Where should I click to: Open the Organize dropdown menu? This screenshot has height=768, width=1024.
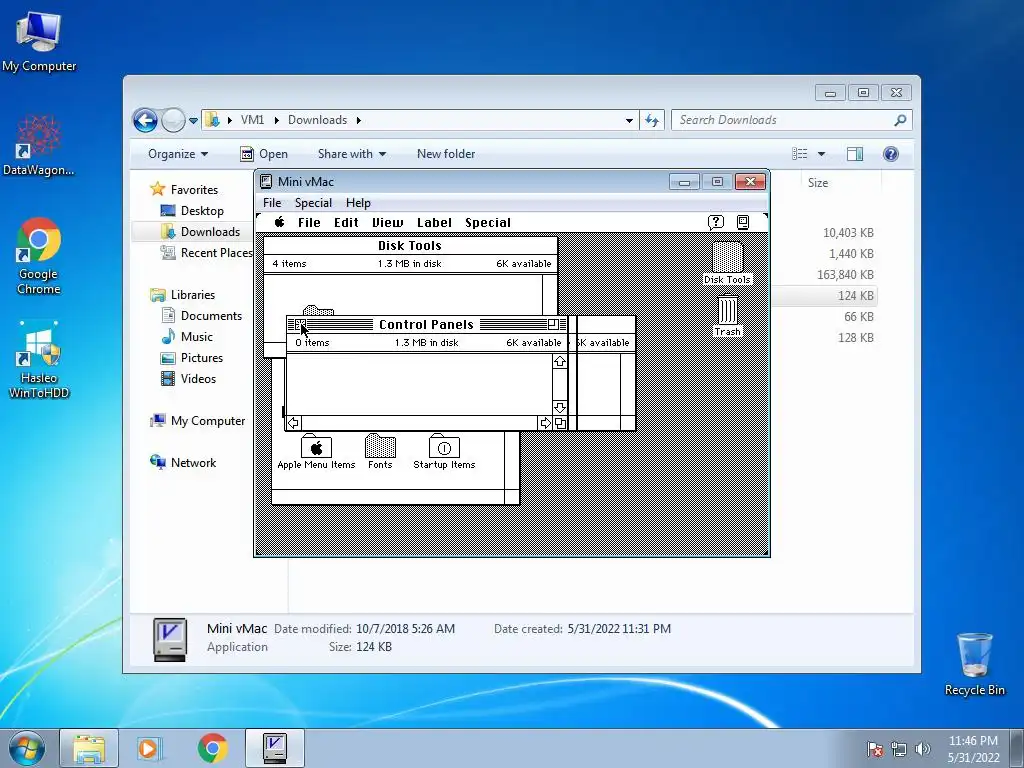tap(178, 154)
